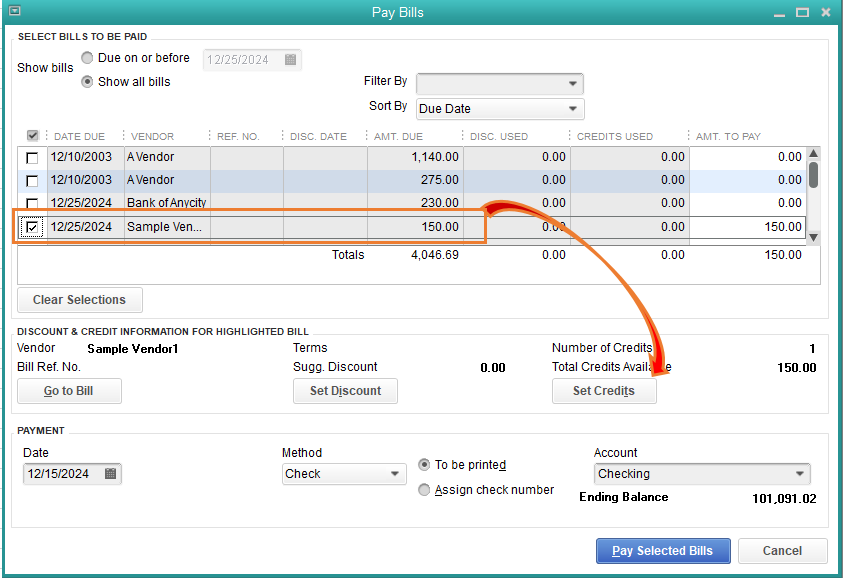This screenshot has width=843, height=578.
Task: Open the Account Checking dropdown
Action: [x=702, y=474]
